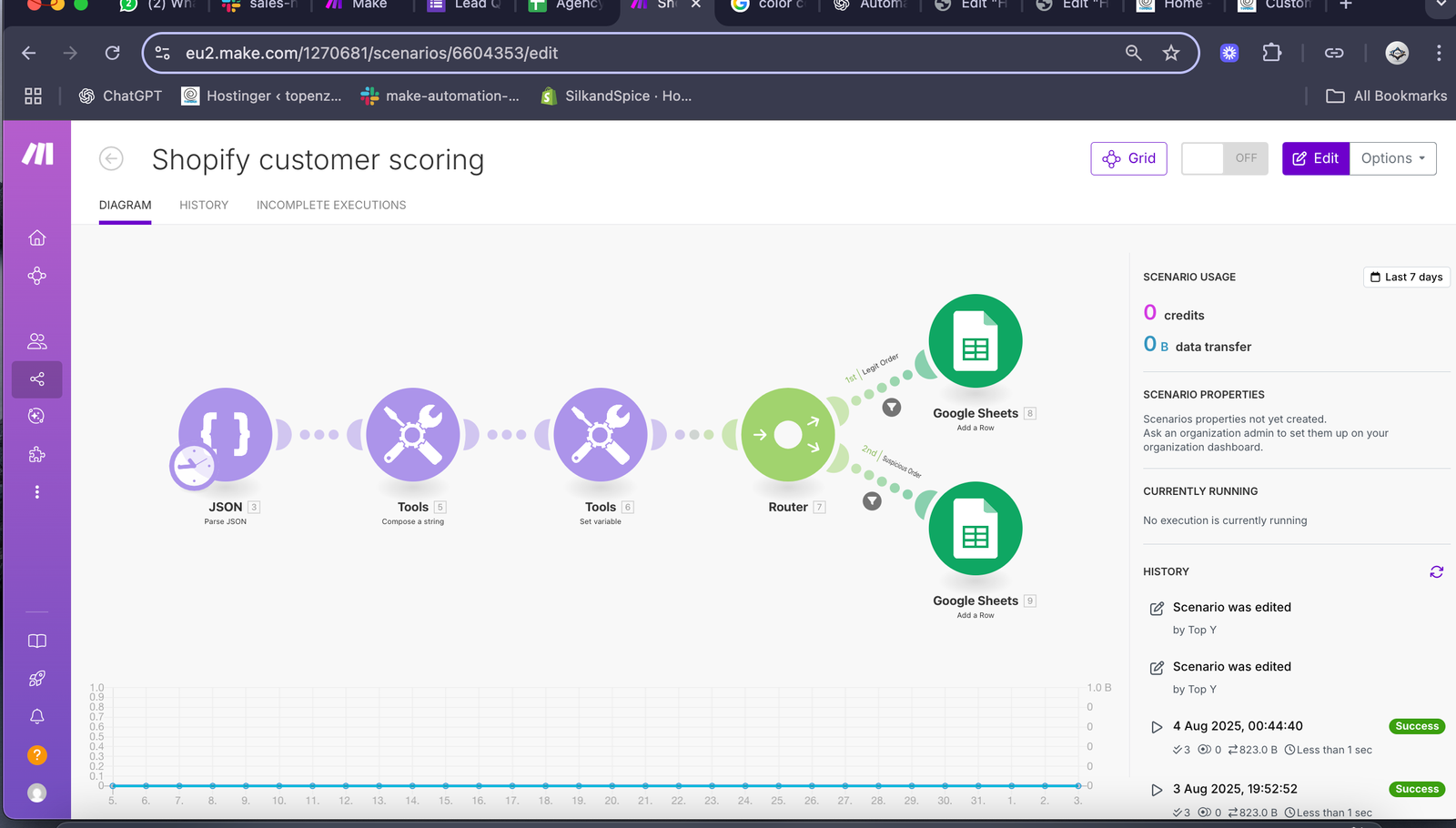The width and height of the screenshot is (1456, 828).
Task: Refresh the History panel
Action: click(1436, 572)
